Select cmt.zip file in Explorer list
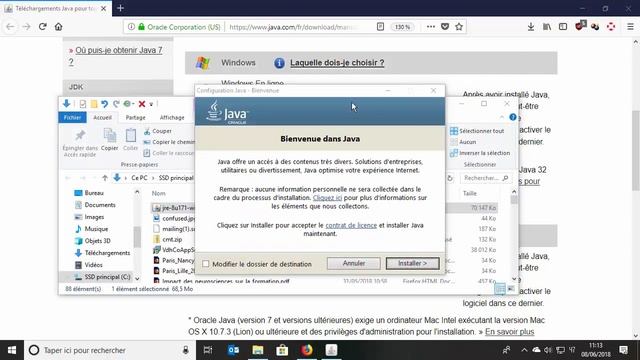640x360 pixels. 167,240
